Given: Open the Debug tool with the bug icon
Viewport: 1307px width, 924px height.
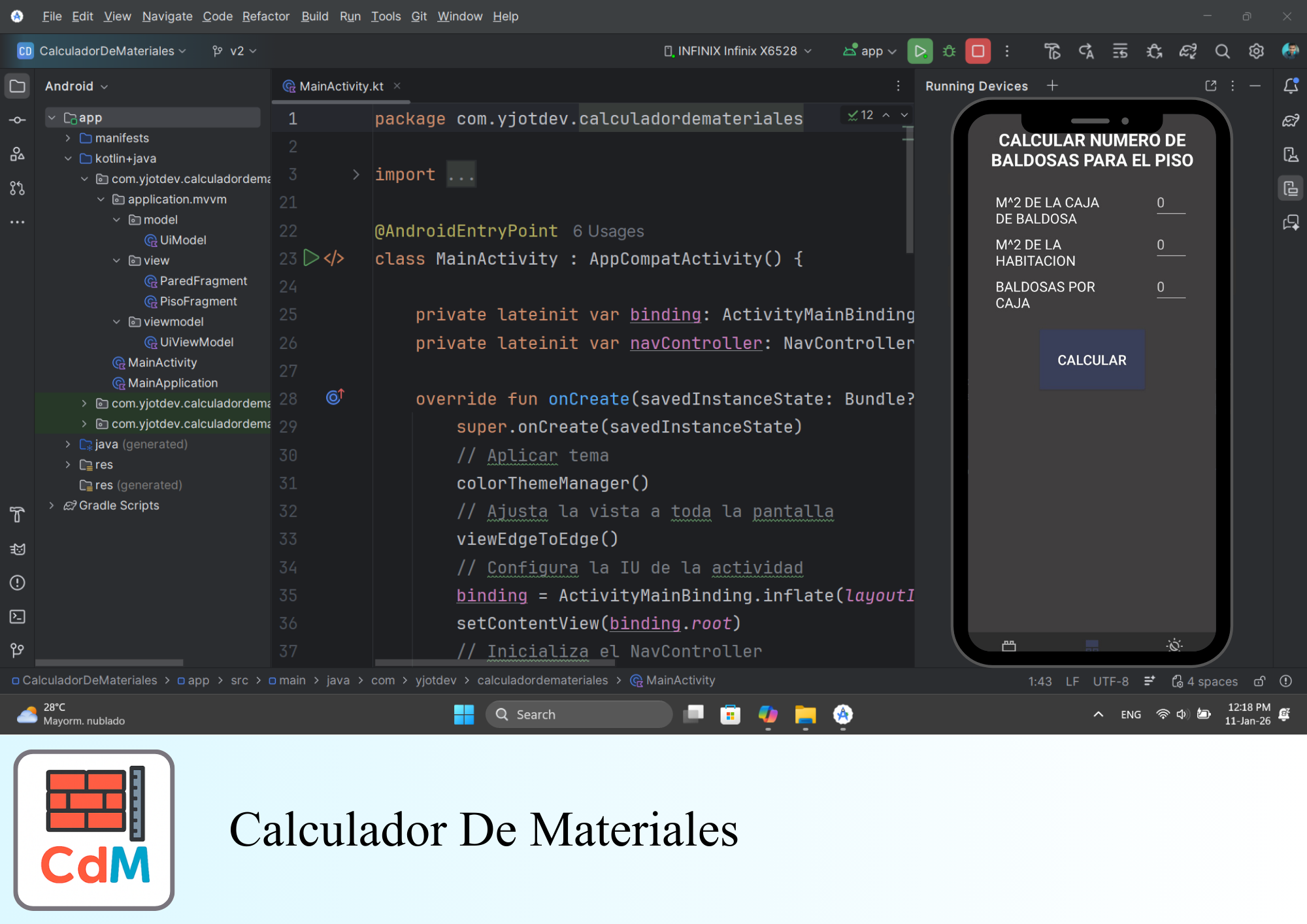Looking at the screenshot, I should pyautogui.click(x=949, y=51).
